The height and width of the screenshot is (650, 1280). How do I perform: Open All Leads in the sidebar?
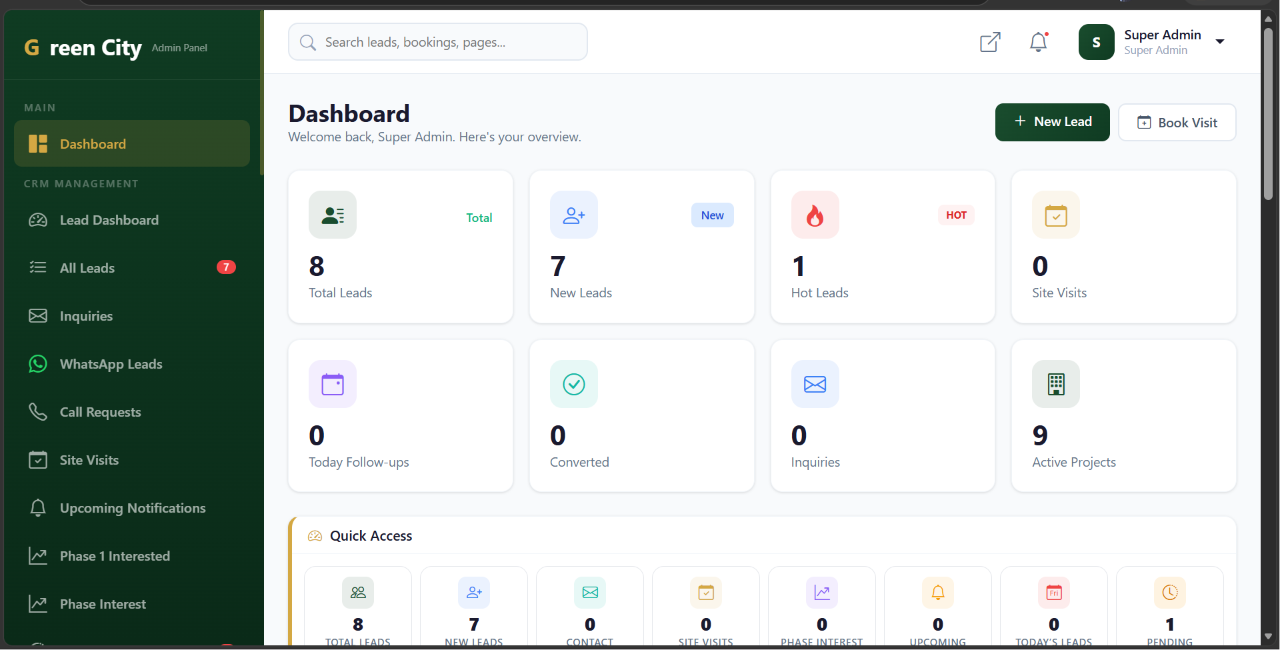132,268
